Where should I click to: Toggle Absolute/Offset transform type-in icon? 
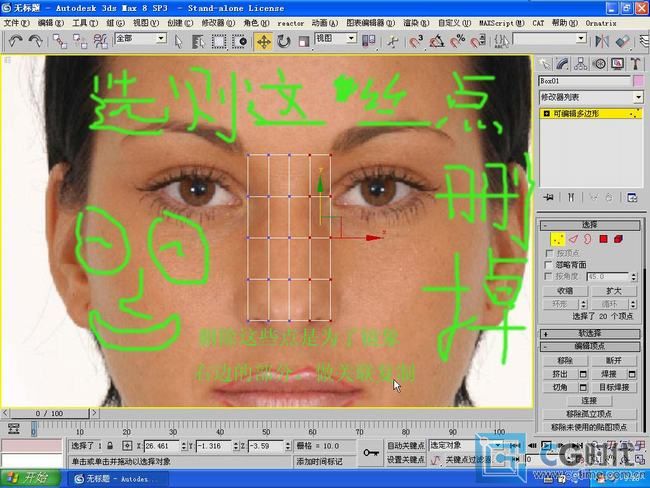127,446
